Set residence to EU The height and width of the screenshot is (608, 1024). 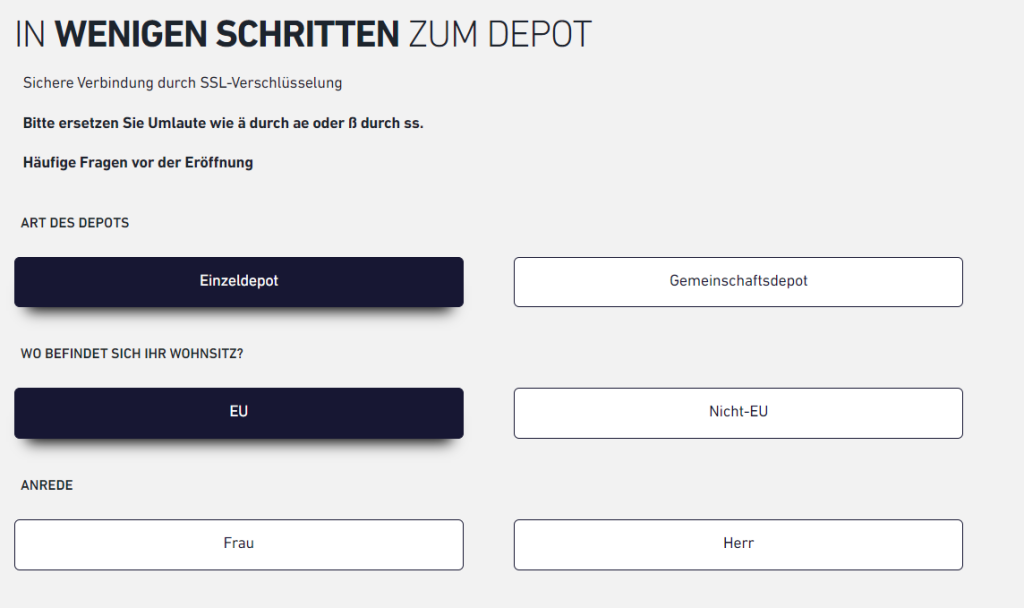pyautogui.click(x=238, y=412)
